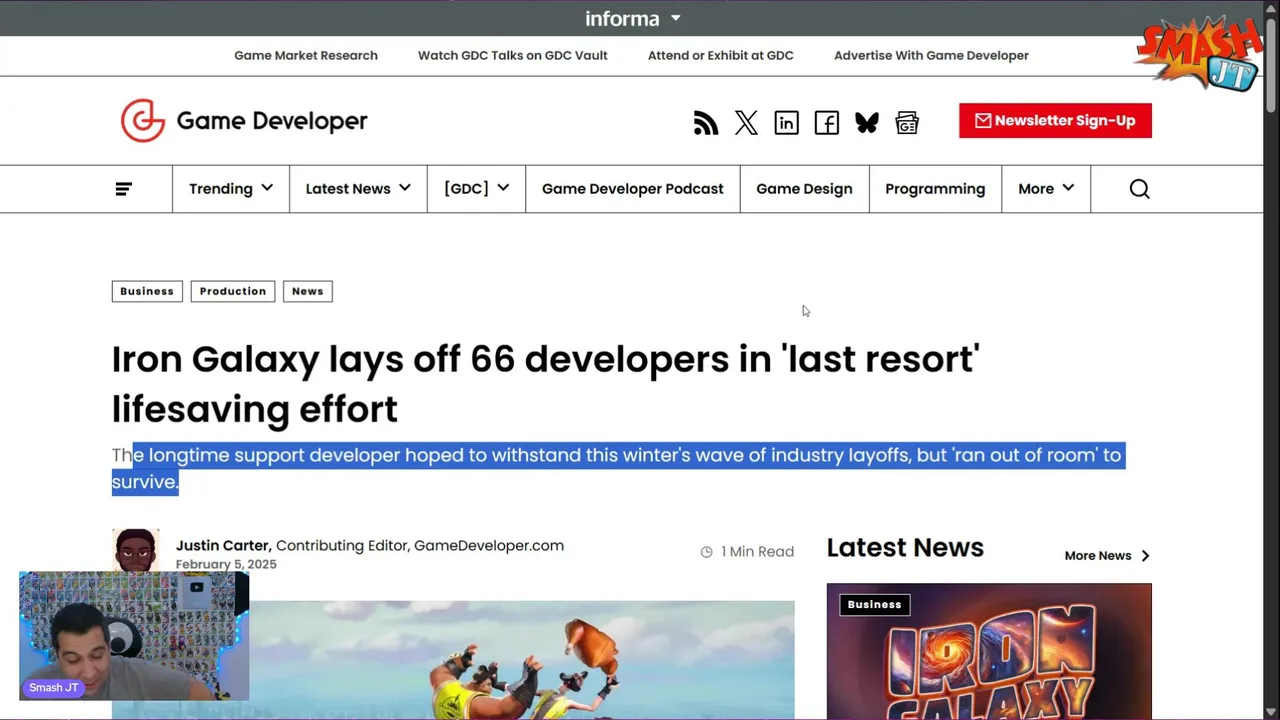
Task: Click the More News link
Action: pyautogui.click(x=1107, y=556)
